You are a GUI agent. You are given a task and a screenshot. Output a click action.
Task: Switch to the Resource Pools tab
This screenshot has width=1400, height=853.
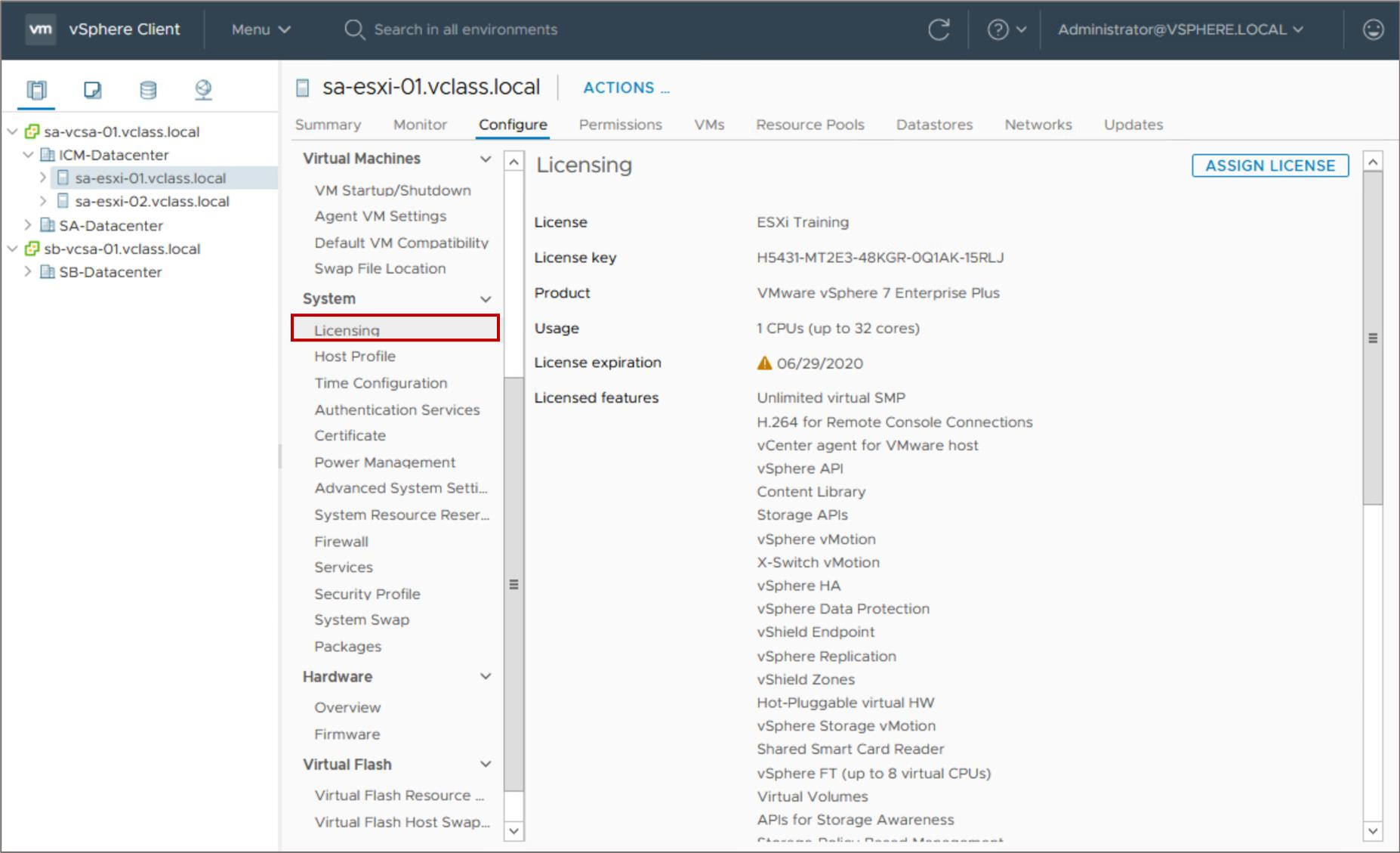click(810, 125)
